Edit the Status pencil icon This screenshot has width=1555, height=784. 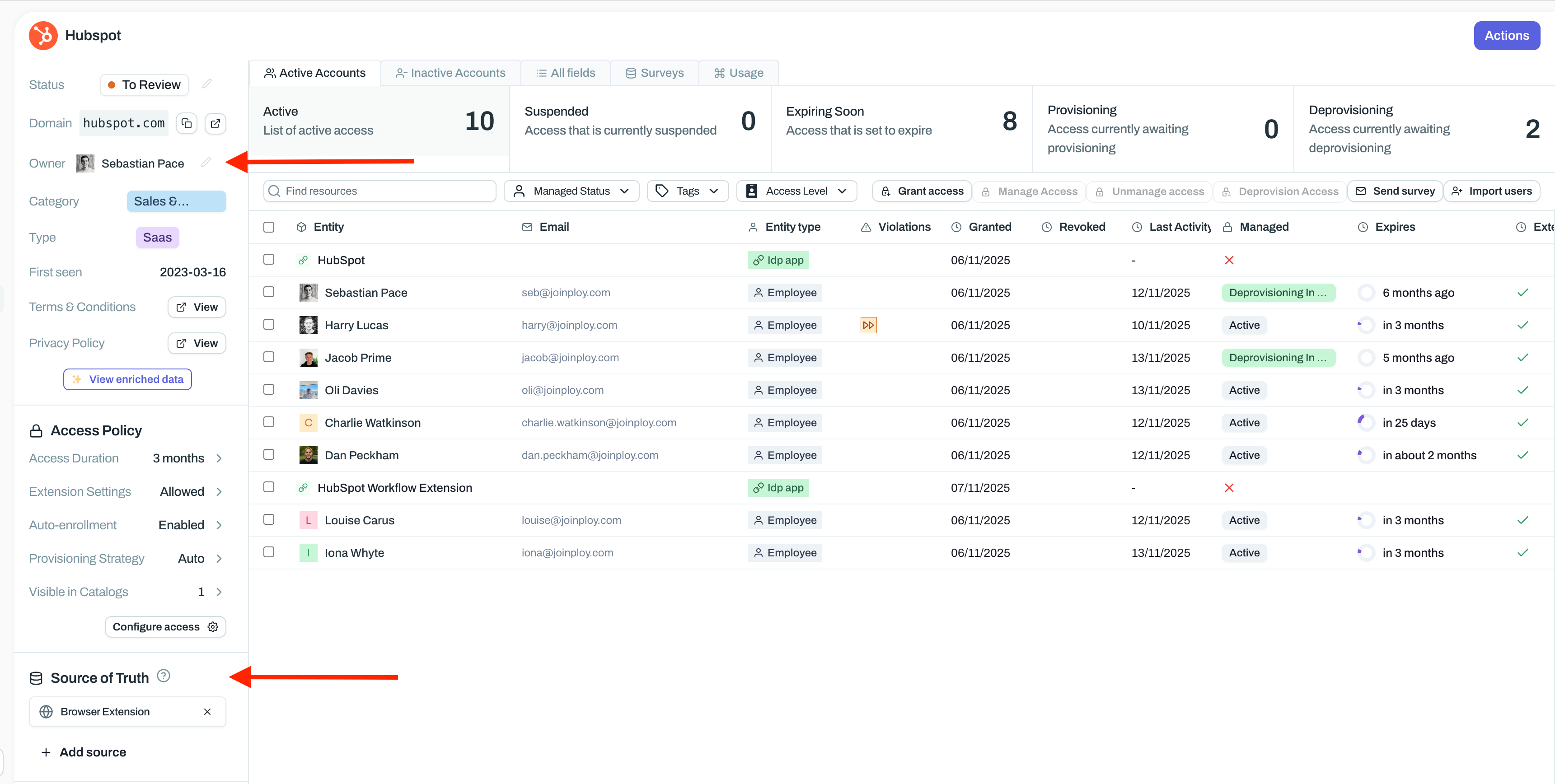point(207,84)
